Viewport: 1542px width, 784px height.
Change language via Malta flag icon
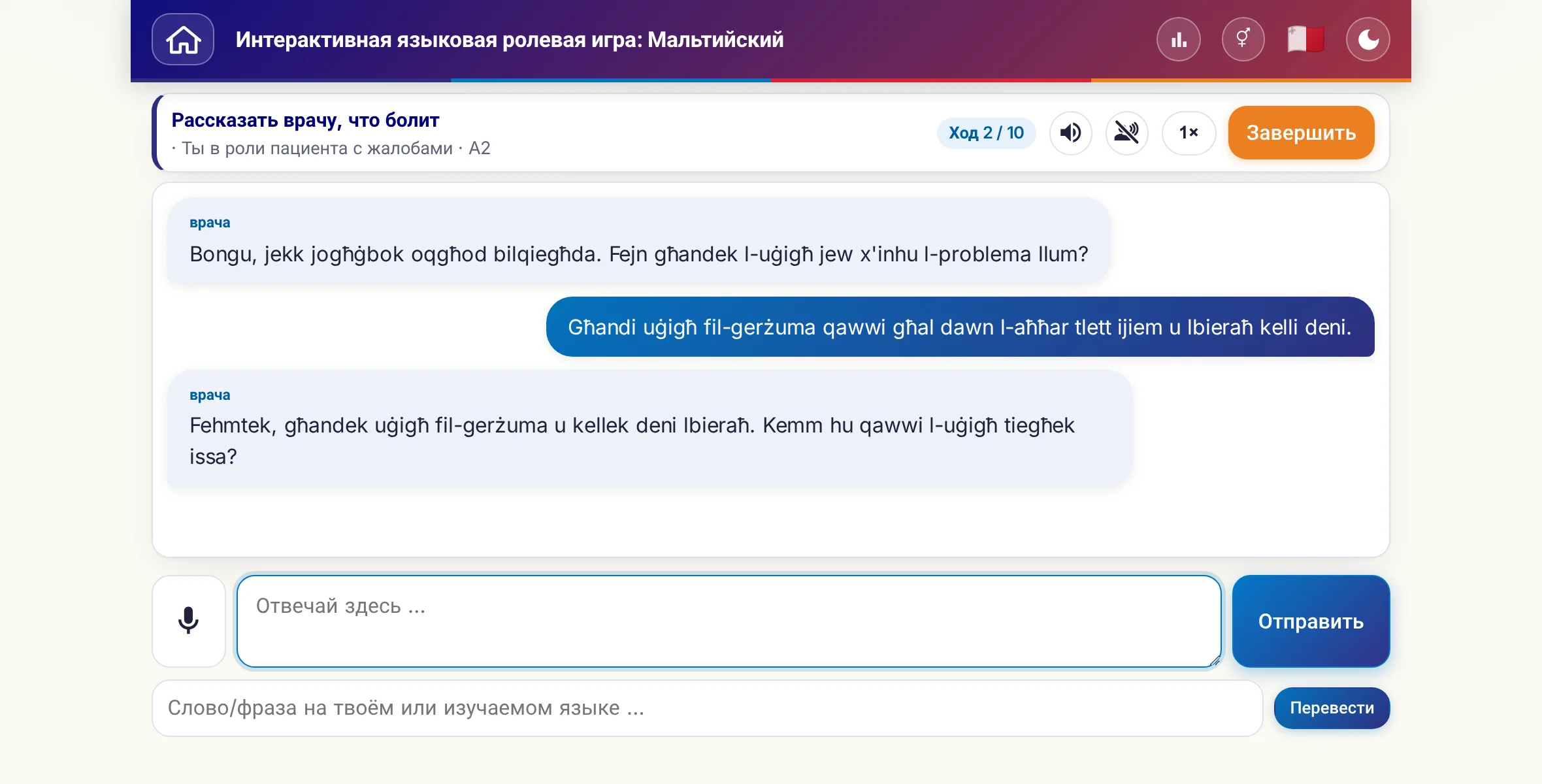click(1305, 39)
